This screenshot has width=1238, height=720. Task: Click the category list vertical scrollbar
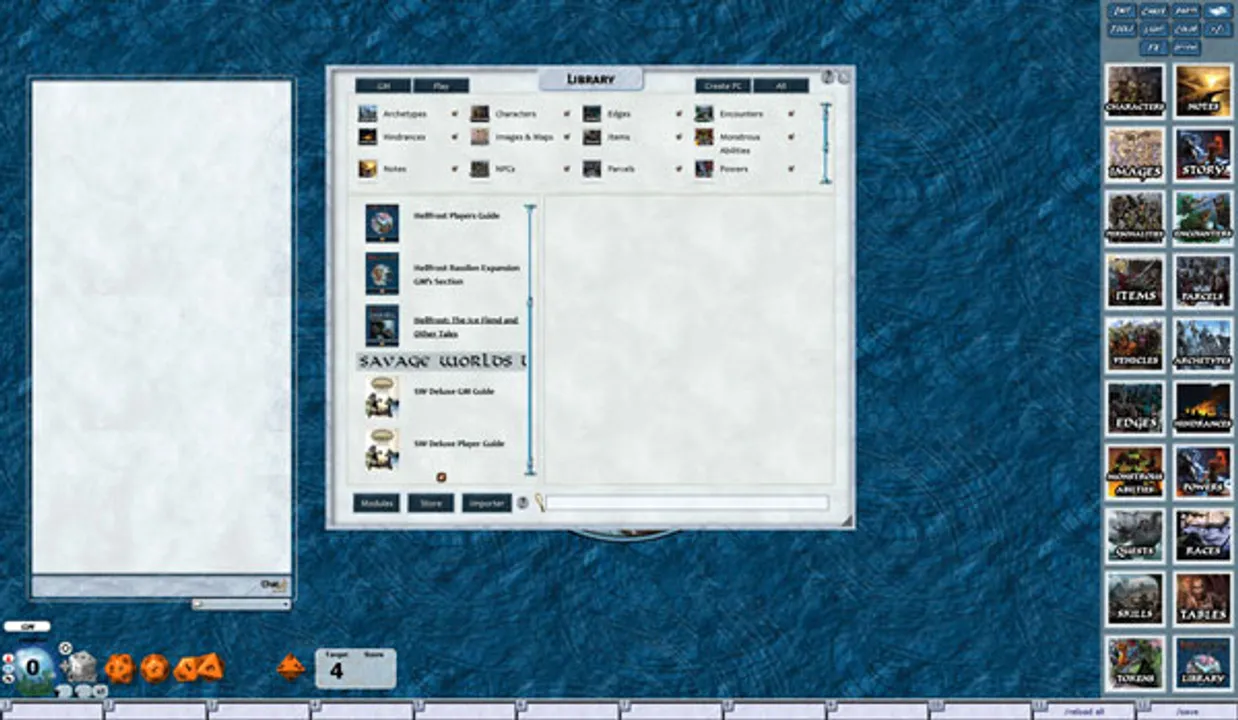pos(826,143)
